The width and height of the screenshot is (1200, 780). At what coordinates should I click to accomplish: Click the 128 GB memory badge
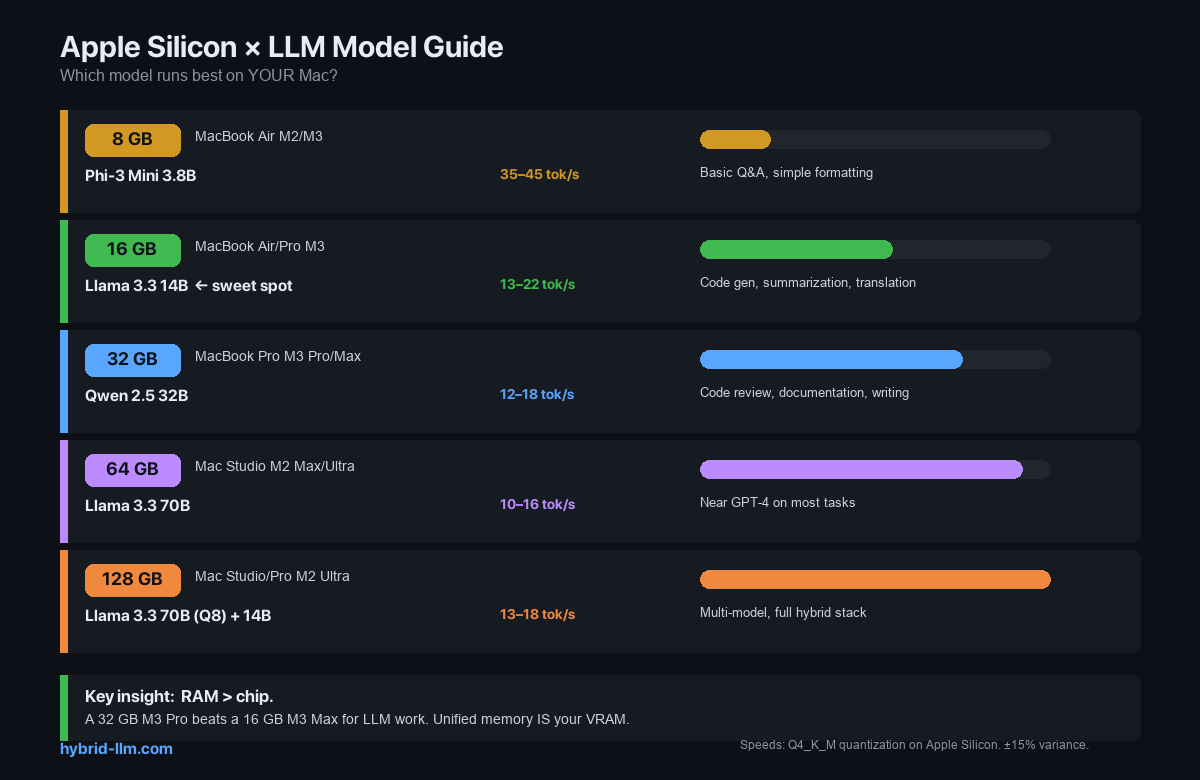click(x=133, y=580)
